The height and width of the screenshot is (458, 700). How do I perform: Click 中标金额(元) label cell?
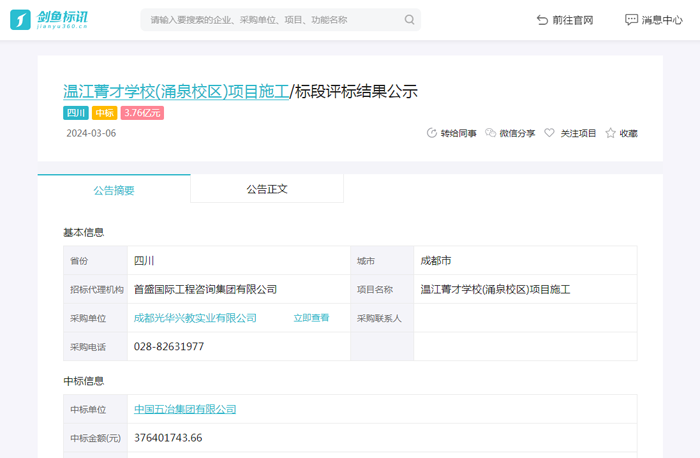click(96, 438)
